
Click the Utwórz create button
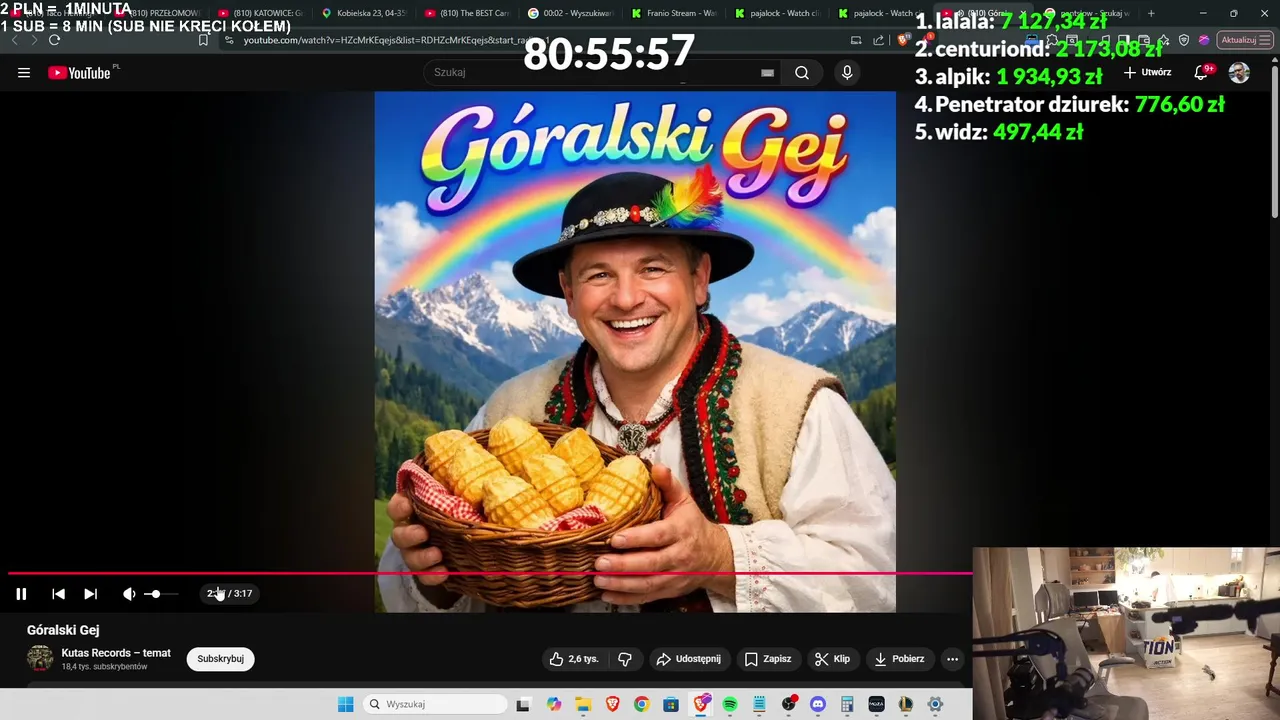click(x=1147, y=72)
